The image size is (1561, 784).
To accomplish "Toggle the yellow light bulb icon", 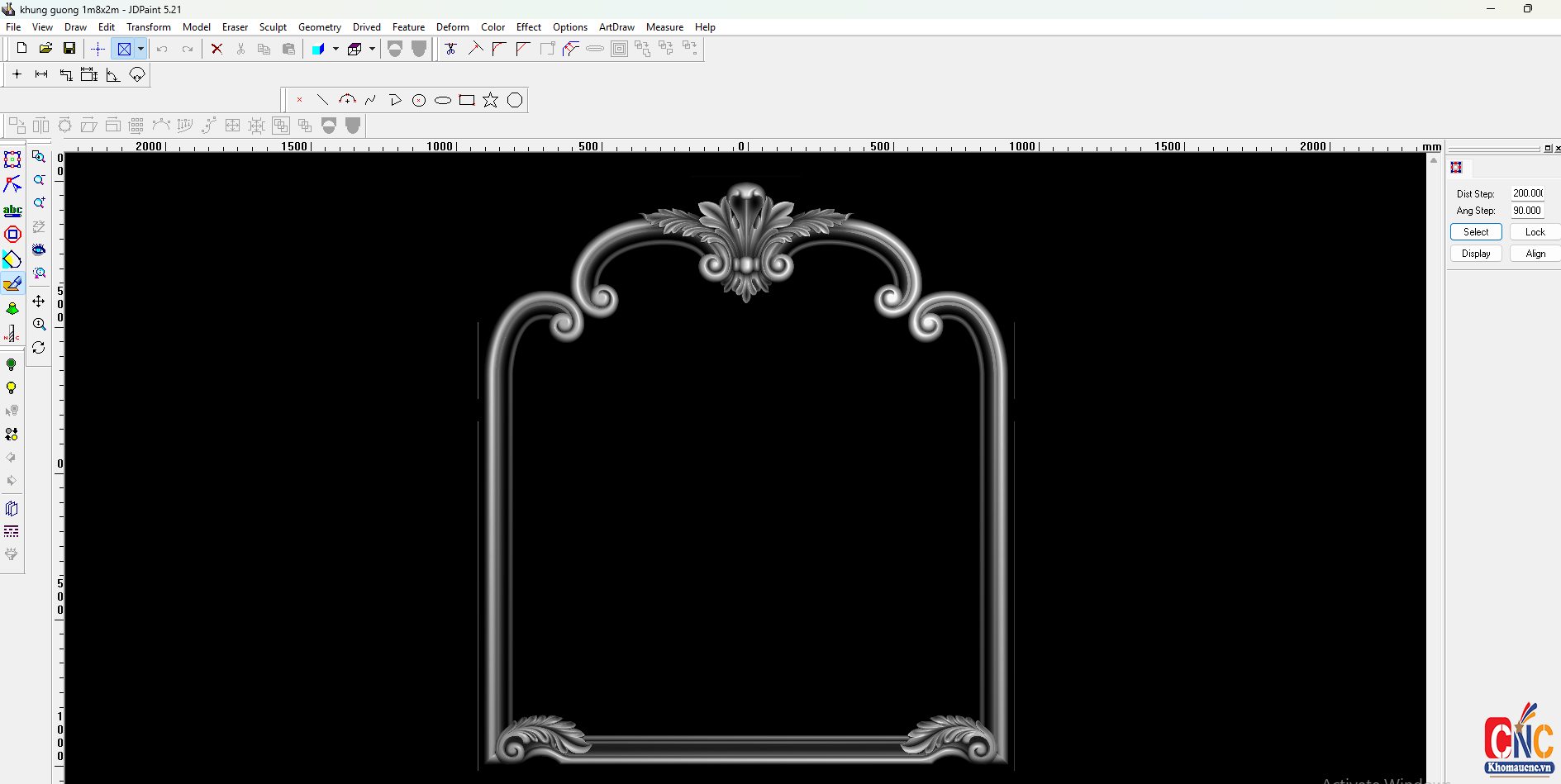I will point(12,388).
